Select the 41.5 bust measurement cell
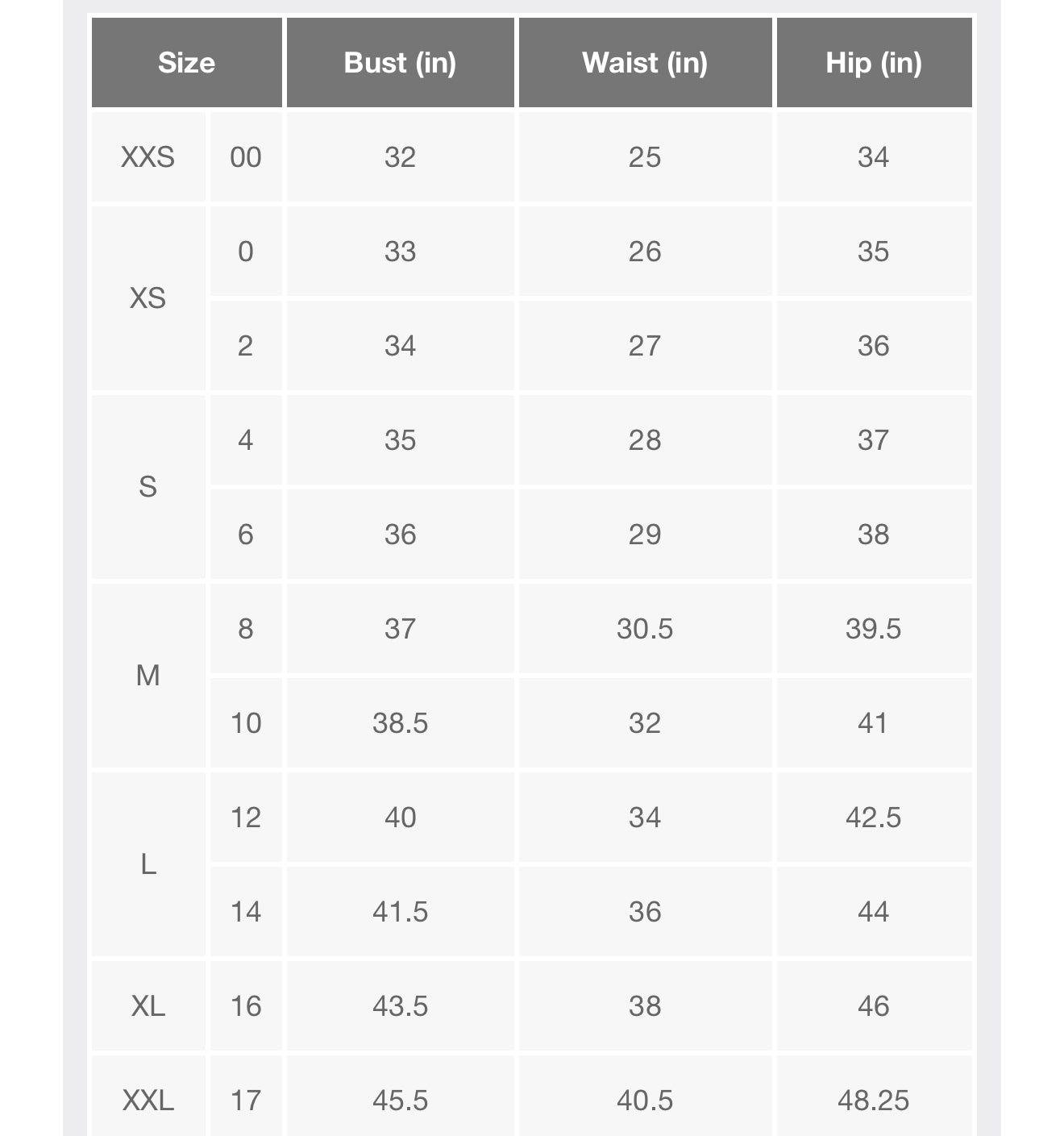The image size is (1064, 1136). (400, 912)
